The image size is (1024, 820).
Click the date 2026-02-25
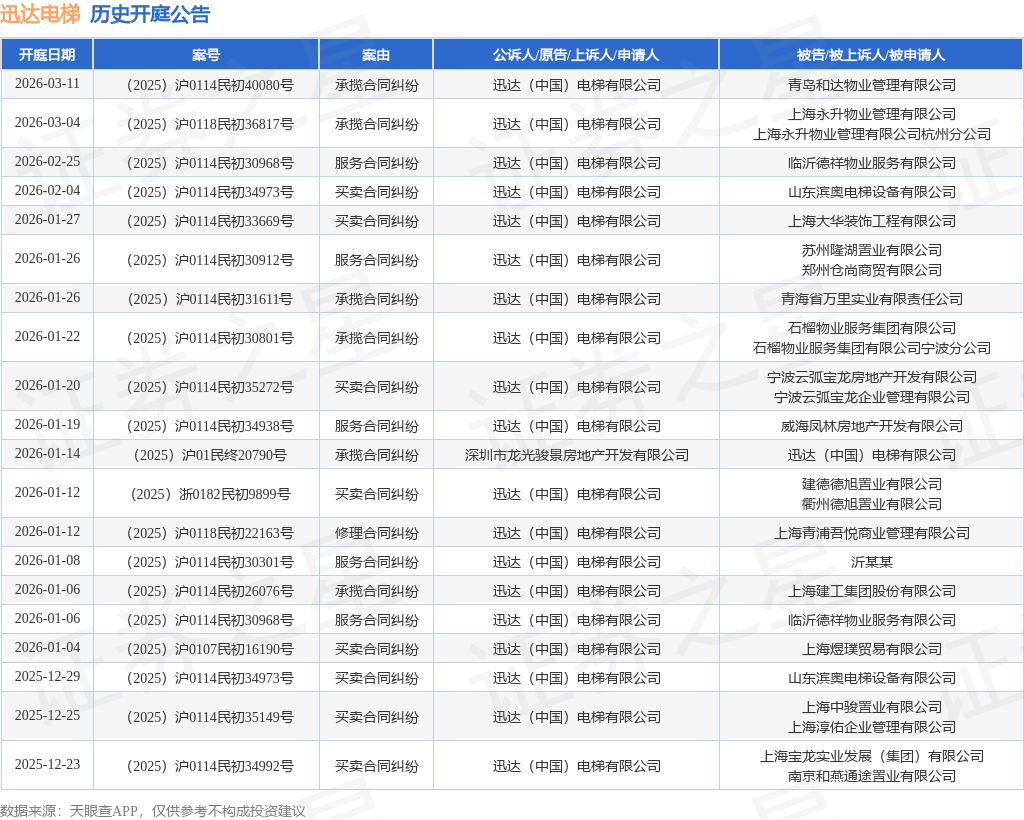pyautogui.click(x=47, y=161)
